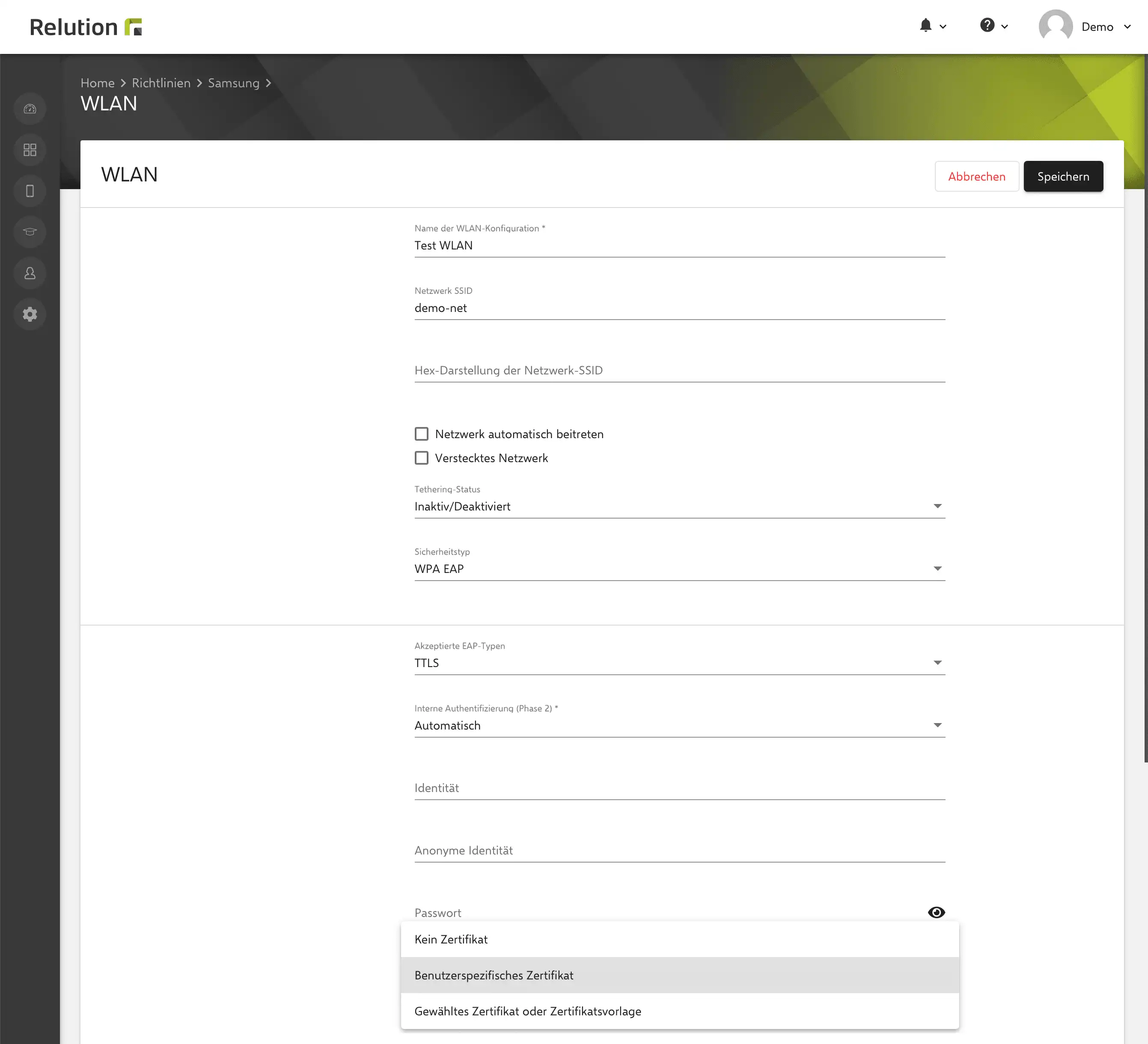Click the Identität input field

coord(679,789)
